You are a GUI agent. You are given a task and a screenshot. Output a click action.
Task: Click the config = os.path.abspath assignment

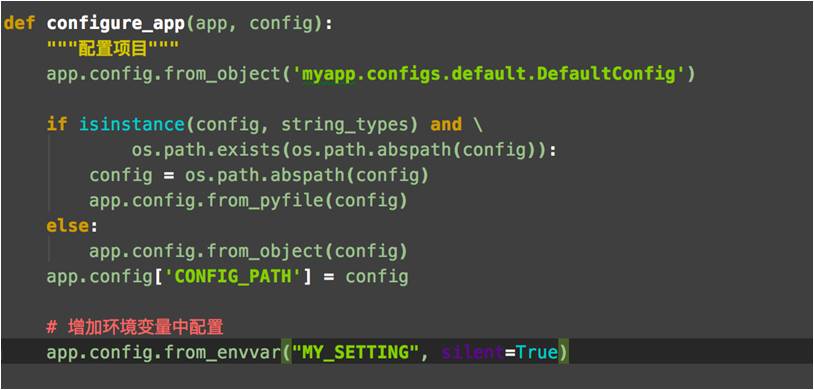click(x=259, y=176)
